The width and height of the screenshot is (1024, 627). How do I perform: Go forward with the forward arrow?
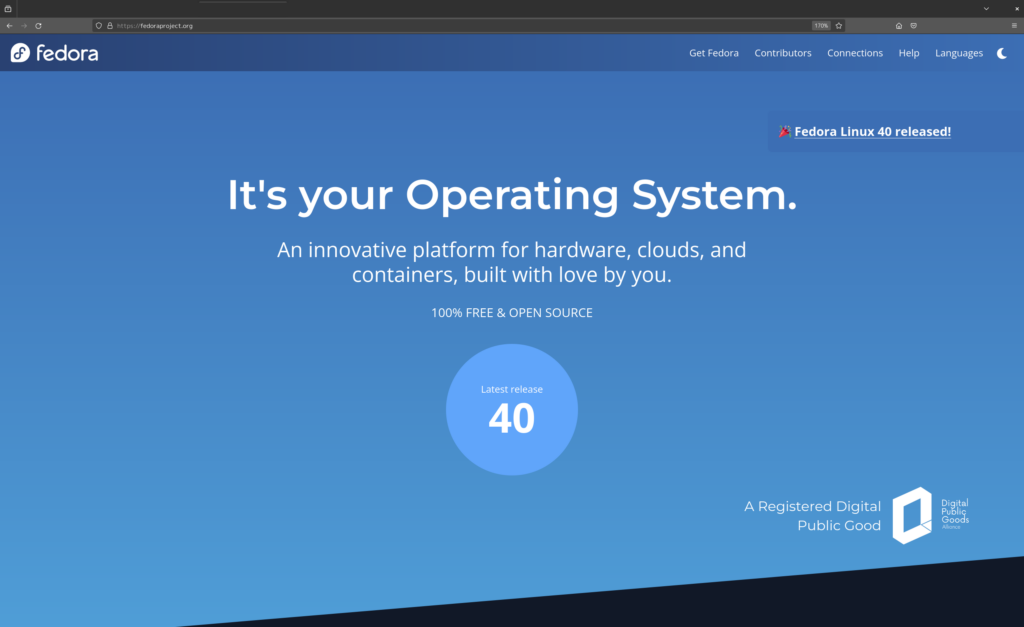pyautogui.click(x=24, y=25)
